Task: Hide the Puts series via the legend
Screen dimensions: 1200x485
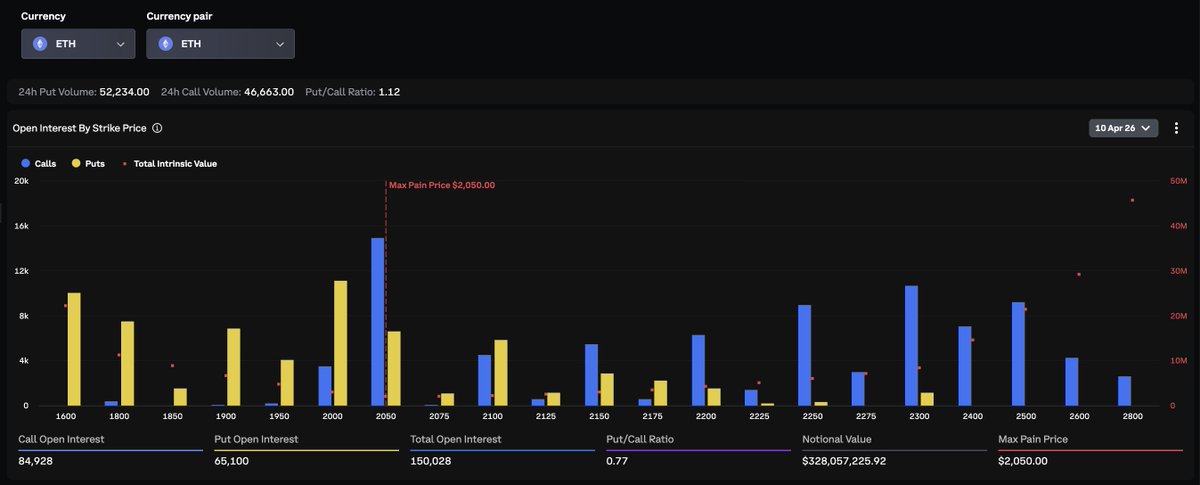Action: coord(88,163)
